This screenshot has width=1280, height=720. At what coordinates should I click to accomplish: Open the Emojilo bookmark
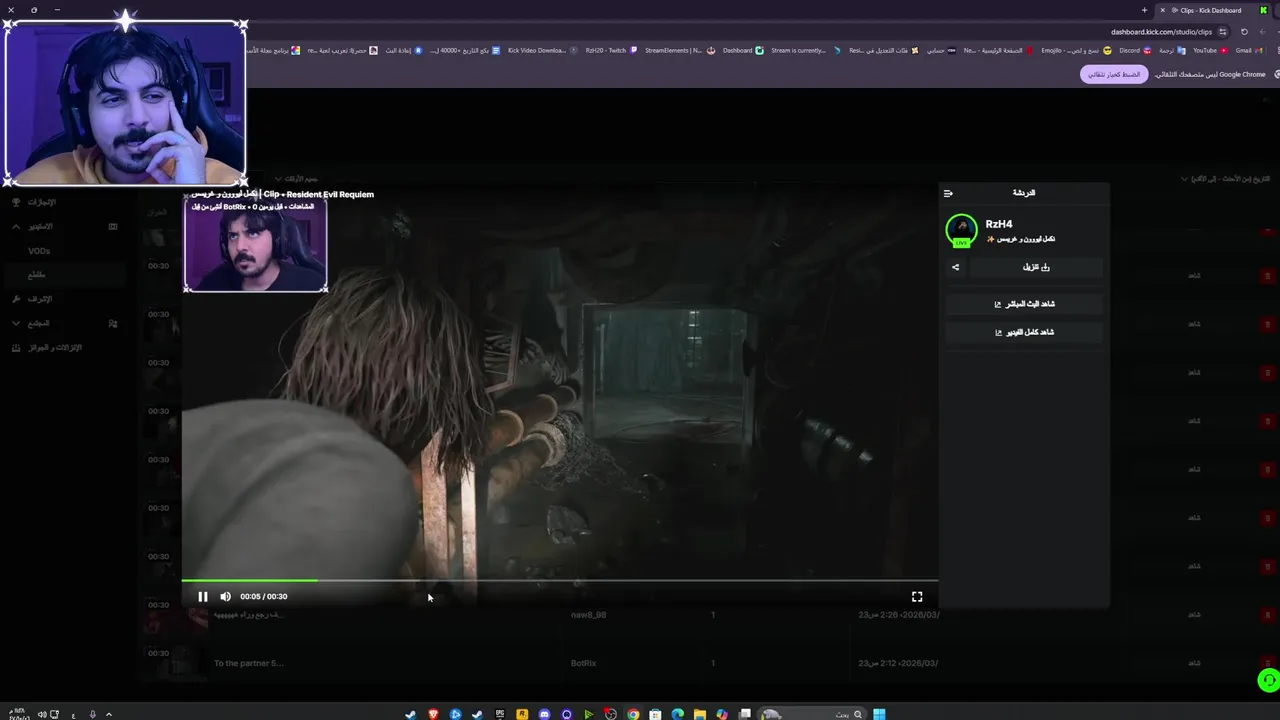pos(1076,50)
